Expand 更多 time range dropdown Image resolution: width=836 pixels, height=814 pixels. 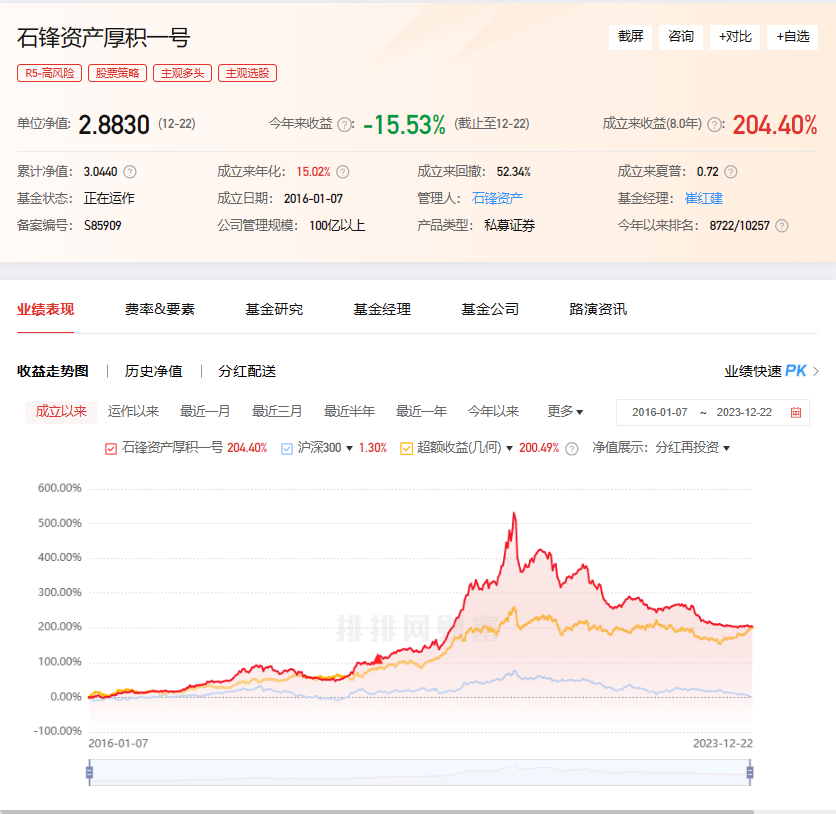565,412
